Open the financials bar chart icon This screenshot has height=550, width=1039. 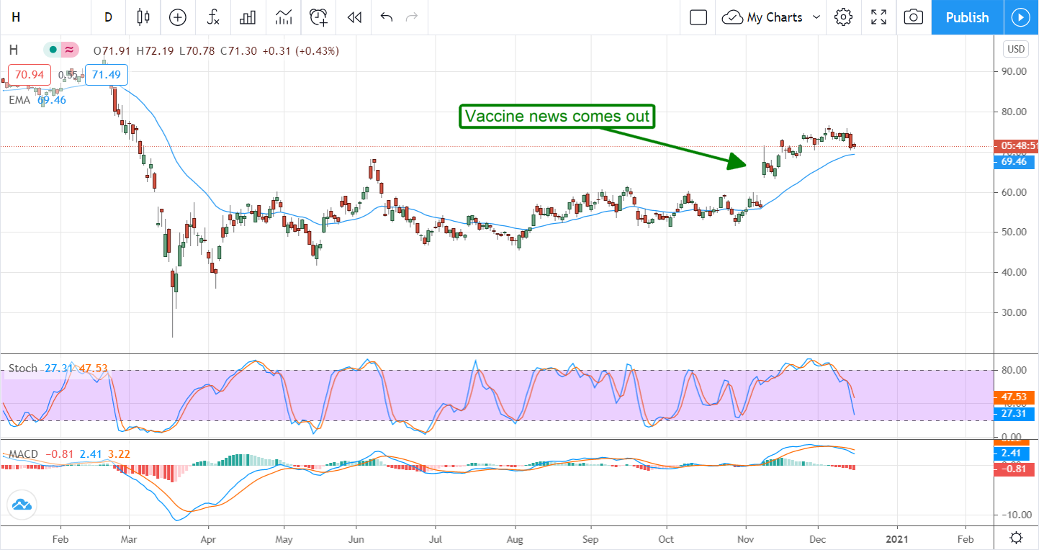click(248, 17)
